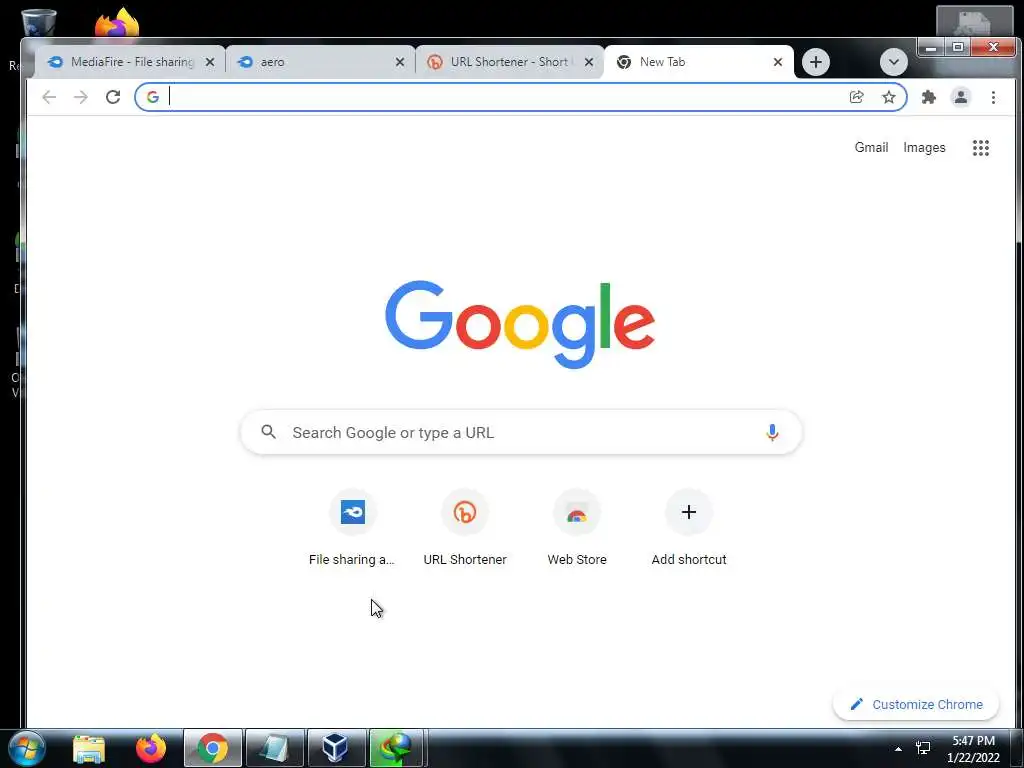
Task: Add shortcut with the plus tile
Action: [x=689, y=528]
